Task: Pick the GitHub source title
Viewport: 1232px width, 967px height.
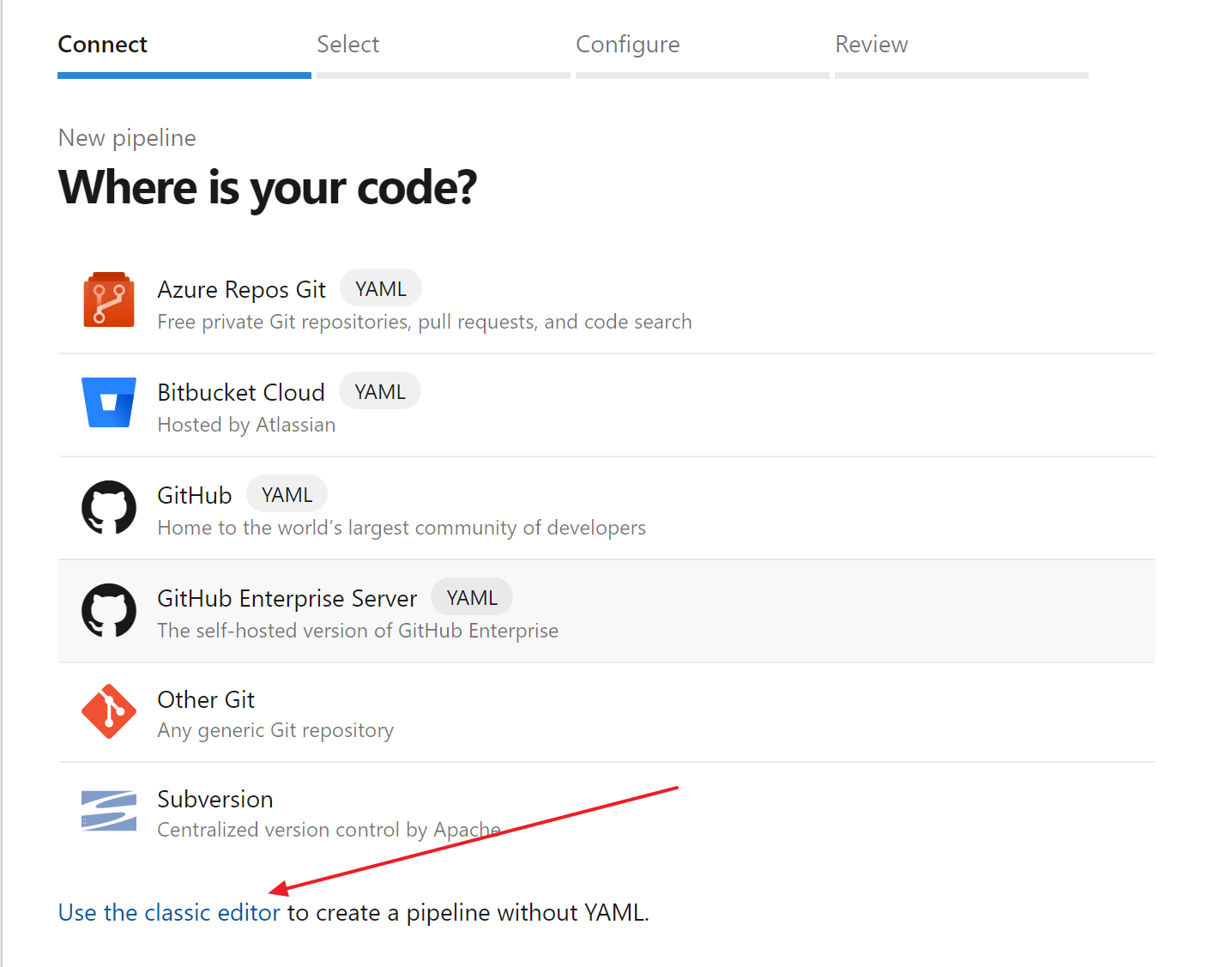Action: [x=195, y=496]
